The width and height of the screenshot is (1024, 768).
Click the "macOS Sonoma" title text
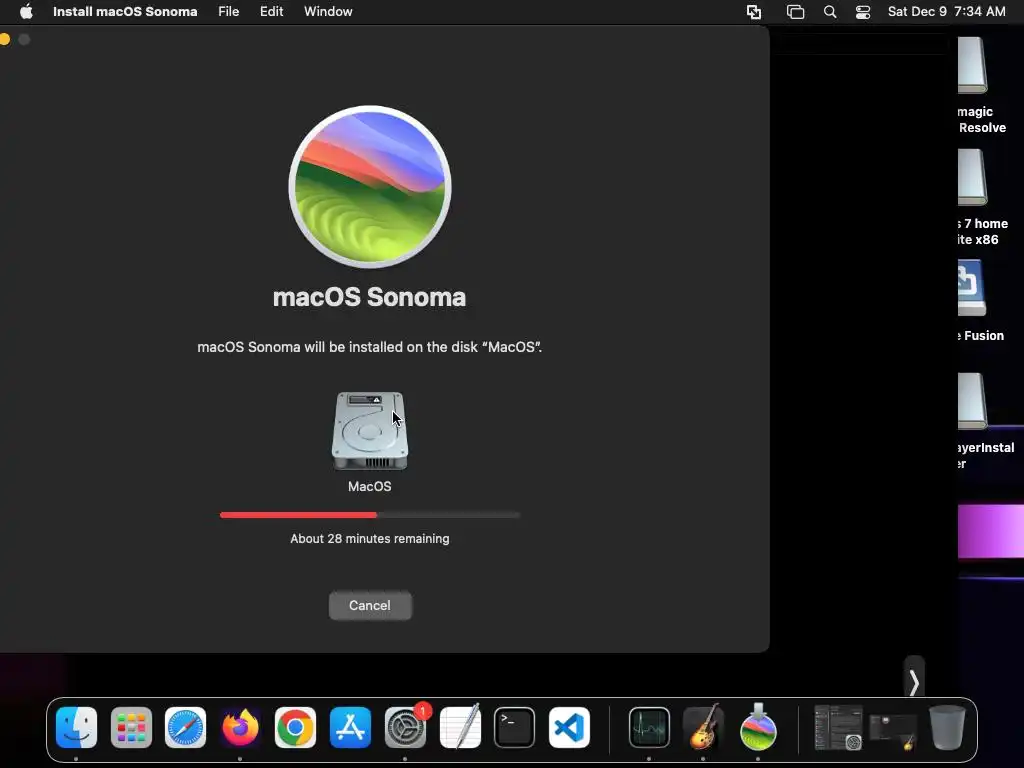(x=370, y=297)
